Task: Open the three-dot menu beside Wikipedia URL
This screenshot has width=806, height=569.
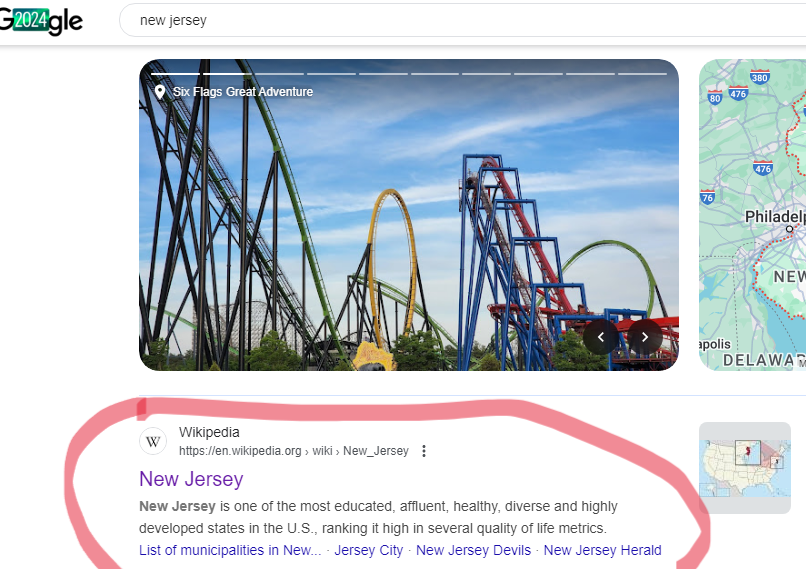Action: 424,451
